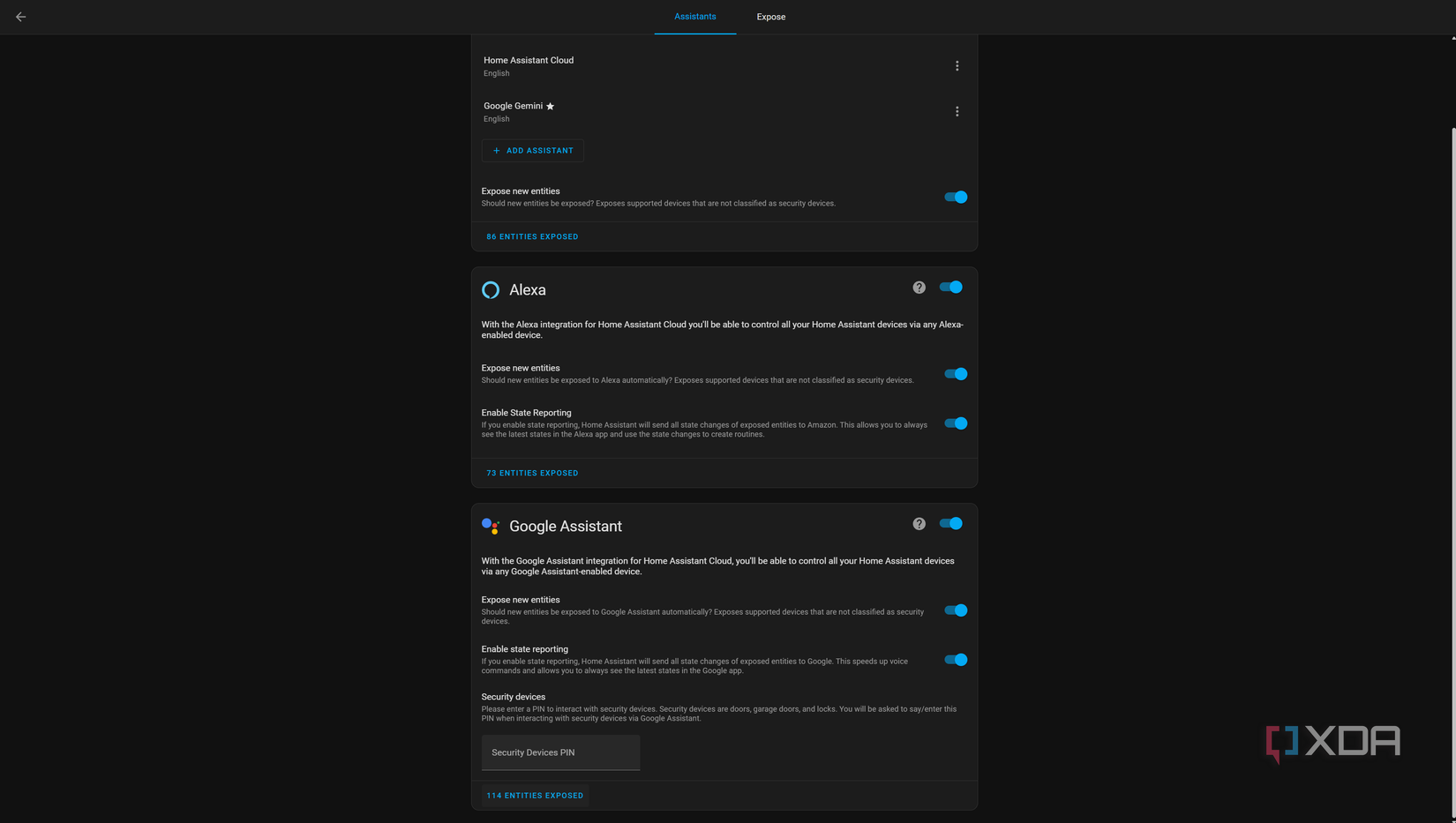This screenshot has width=1456, height=823.
Task: Click the star next to Google Gemini
Action: [550, 106]
